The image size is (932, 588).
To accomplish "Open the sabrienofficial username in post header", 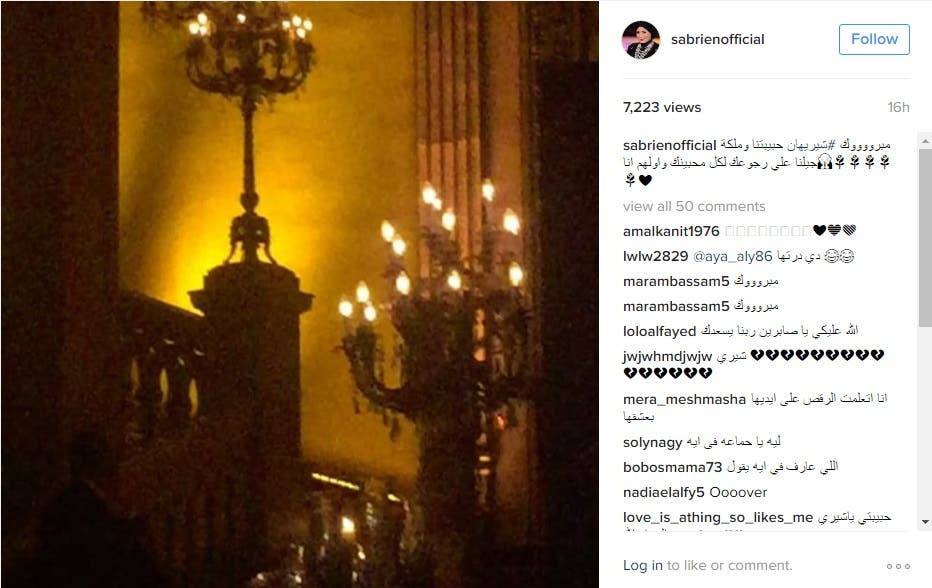I will [x=717, y=39].
